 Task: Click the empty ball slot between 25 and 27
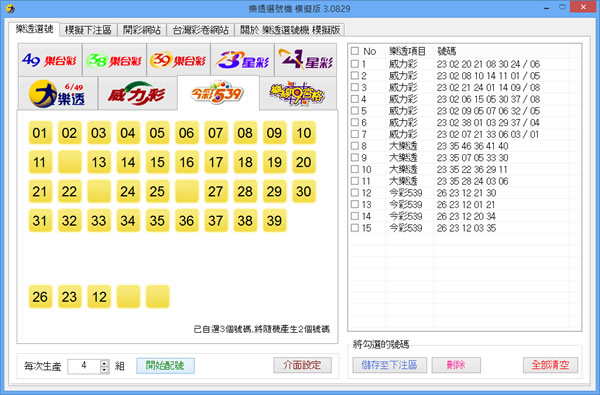pyautogui.click(x=187, y=191)
